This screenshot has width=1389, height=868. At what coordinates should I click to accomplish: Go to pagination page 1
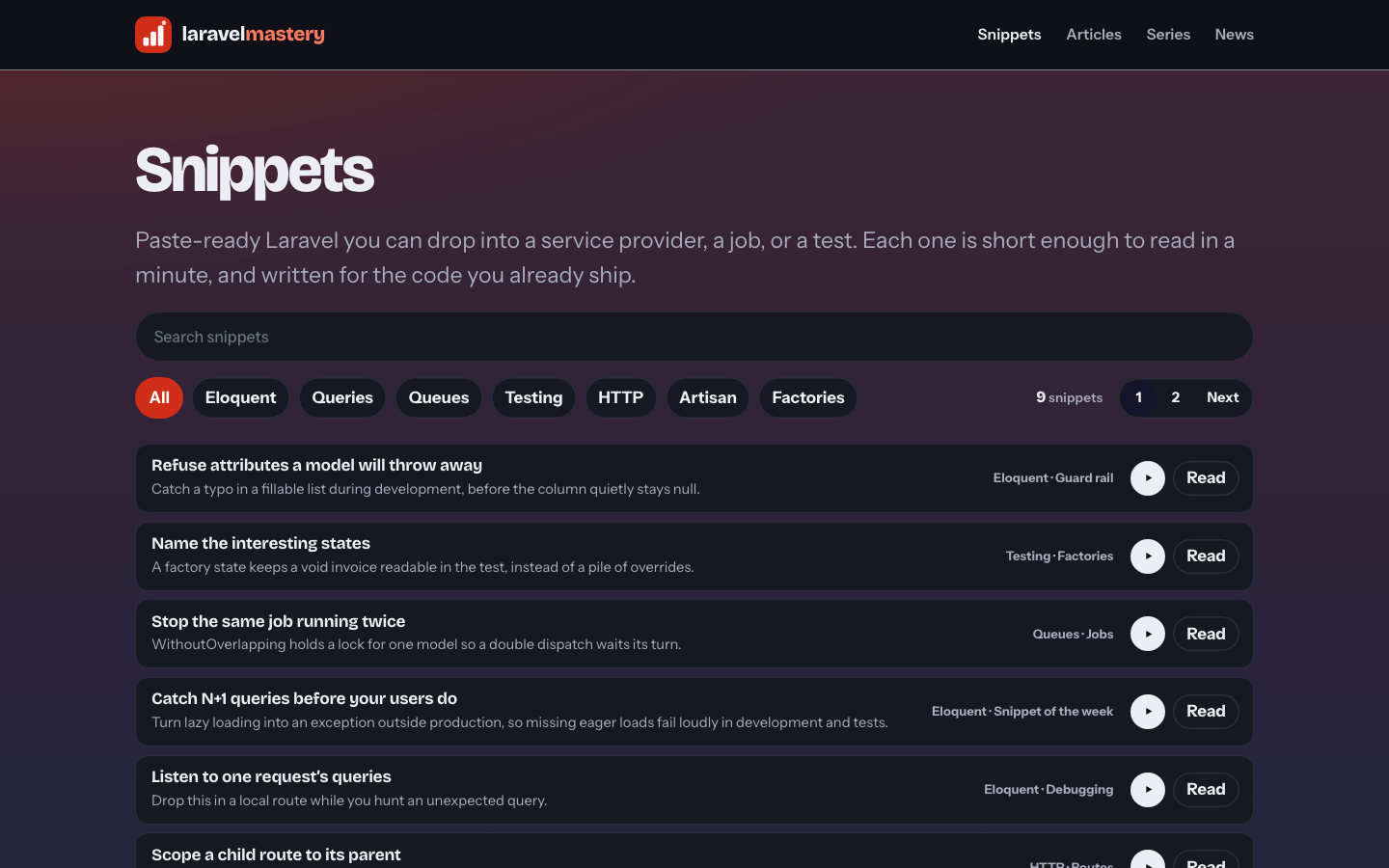(1138, 397)
